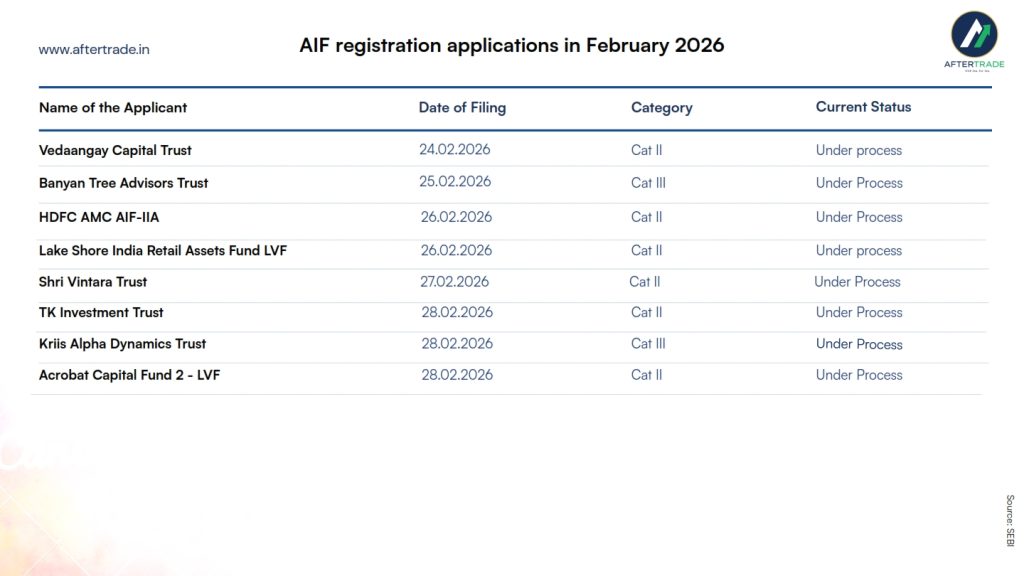Click 'Under Process' status for Acrobat Capital Fund
The width and height of the screenshot is (1024, 576).
(859, 375)
